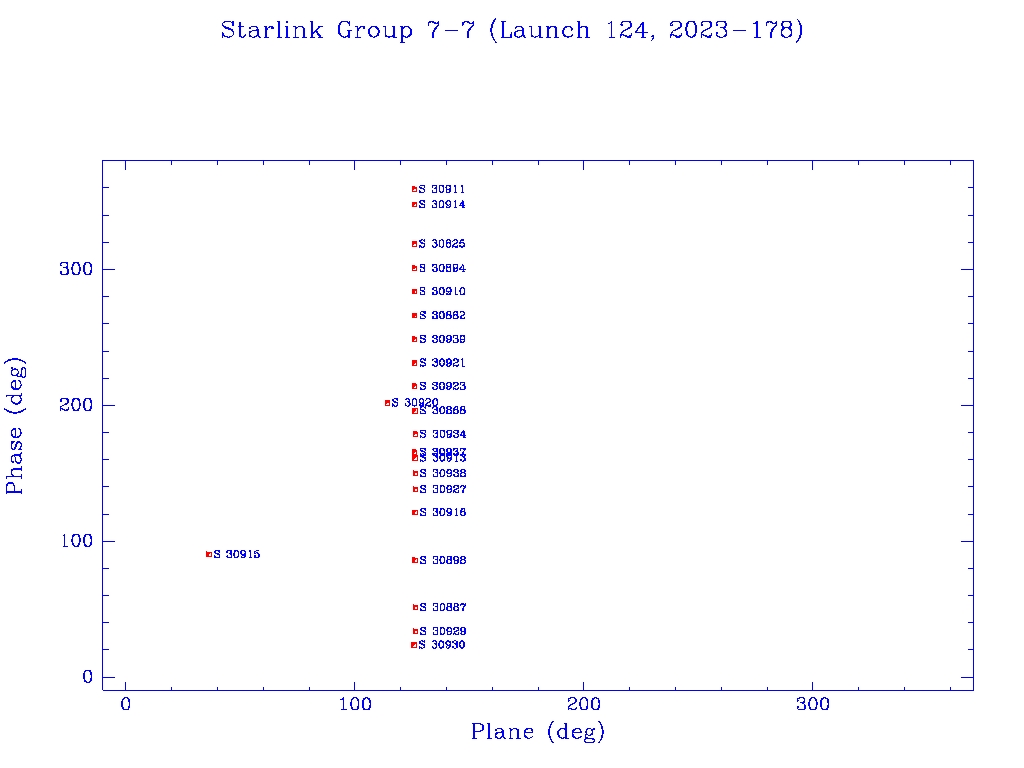Click the red marker beside S 30915

coord(209,554)
